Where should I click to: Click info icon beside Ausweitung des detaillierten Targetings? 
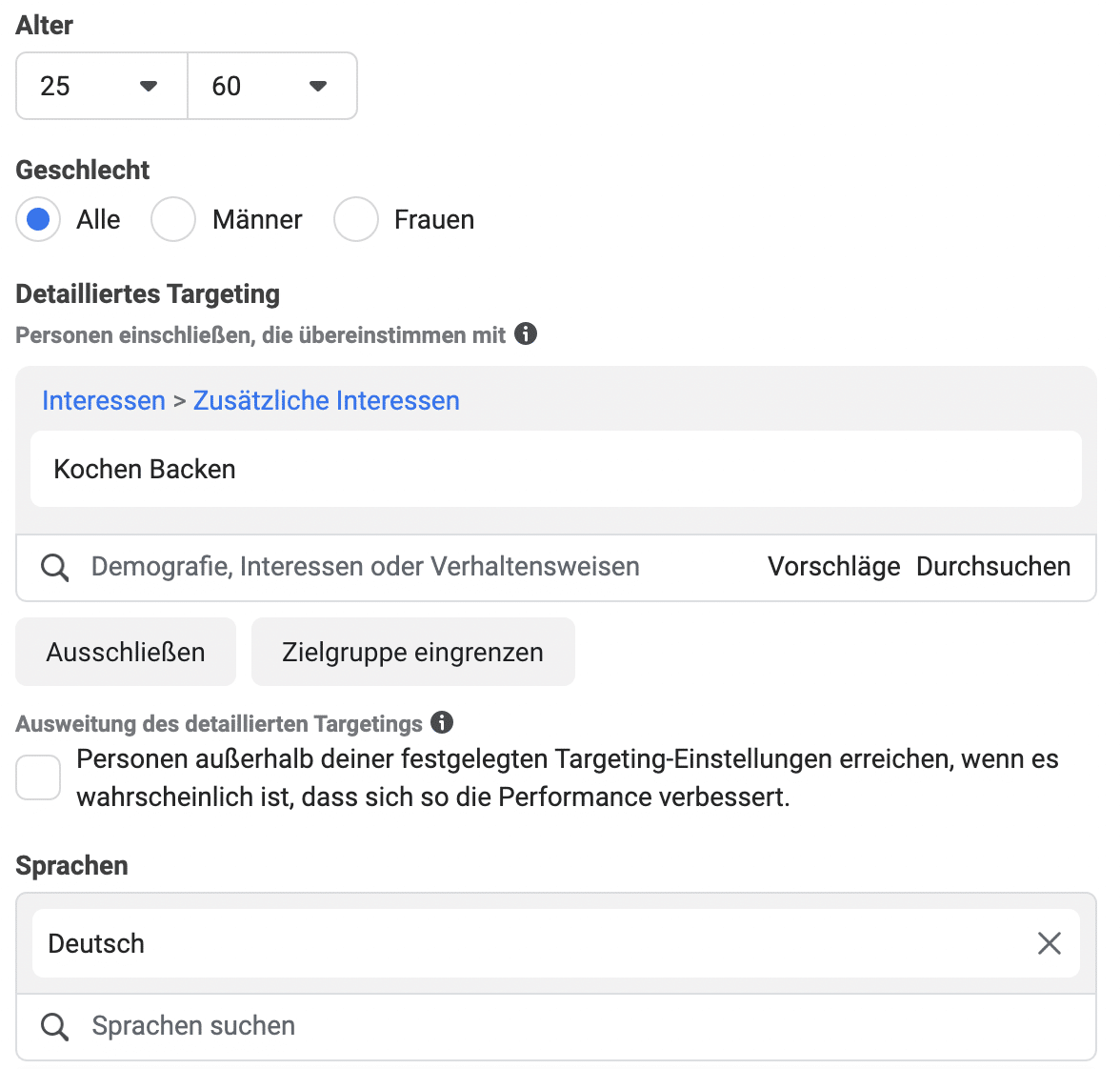[x=442, y=722]
